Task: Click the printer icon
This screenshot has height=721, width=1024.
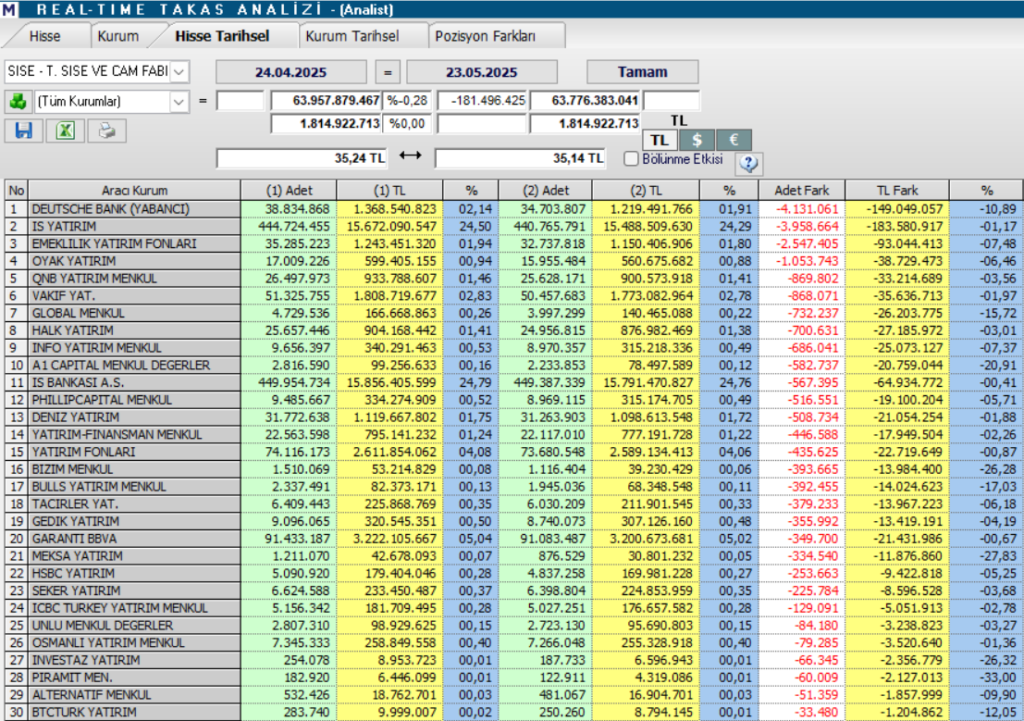Action: [107, 131]
